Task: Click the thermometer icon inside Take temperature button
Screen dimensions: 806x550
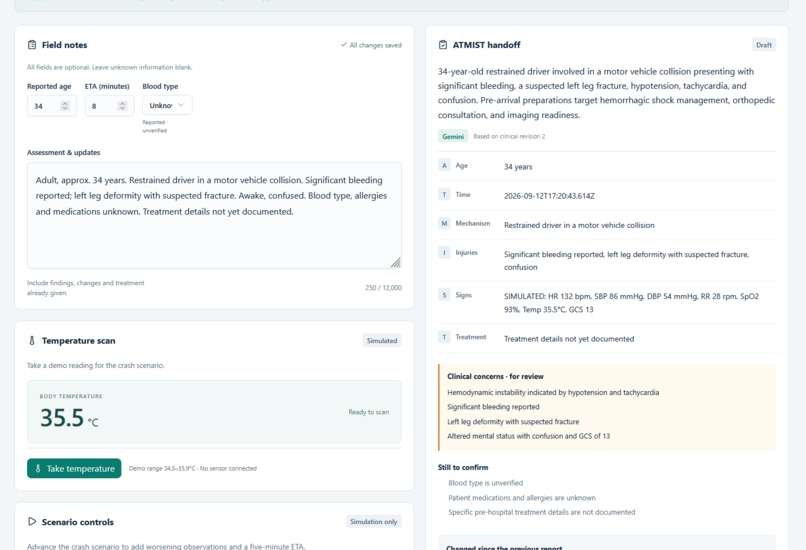Action: 38,468
